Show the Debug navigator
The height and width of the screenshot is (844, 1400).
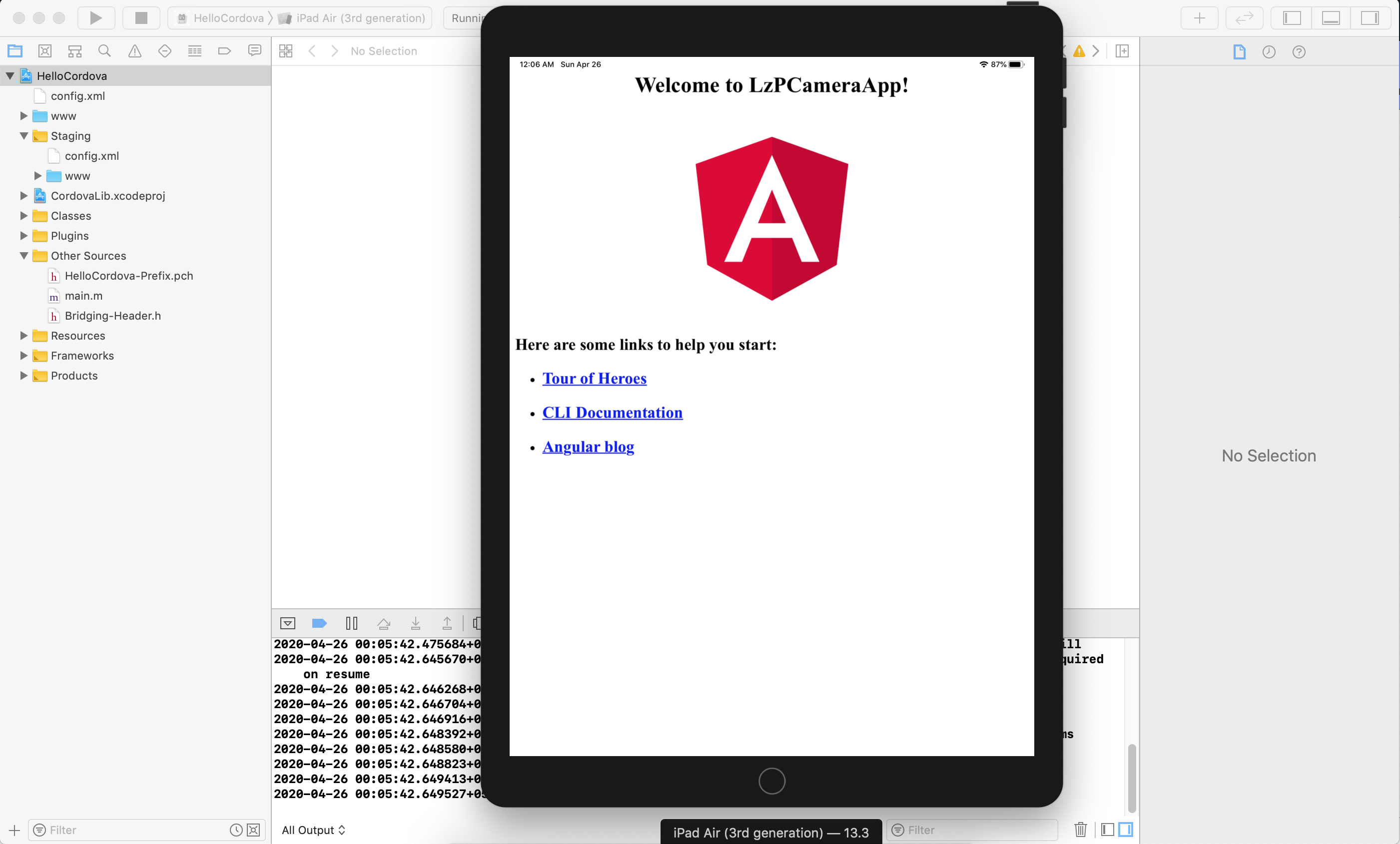[x=195, y=51]
